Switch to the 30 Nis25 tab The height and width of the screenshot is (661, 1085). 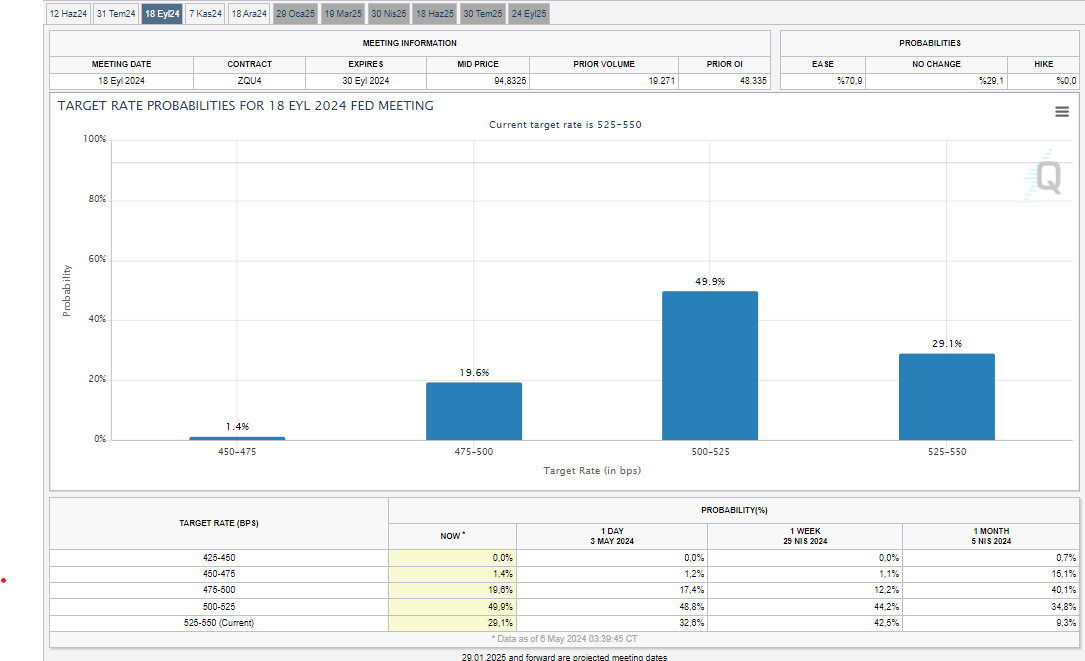[389, 14]
